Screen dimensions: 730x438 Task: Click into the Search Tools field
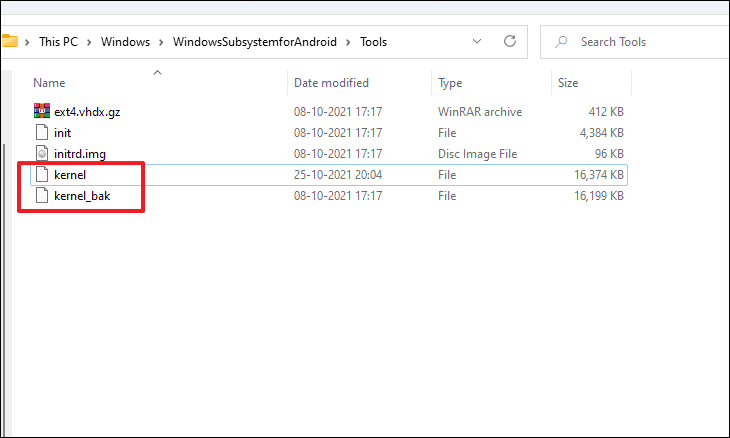pos(635,42)
